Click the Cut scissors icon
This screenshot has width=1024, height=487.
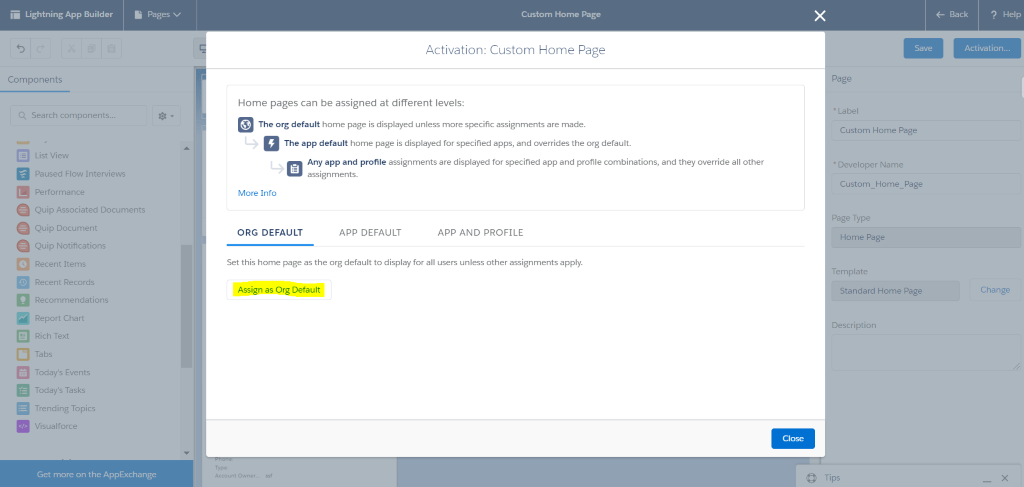[x=71, y=48]
